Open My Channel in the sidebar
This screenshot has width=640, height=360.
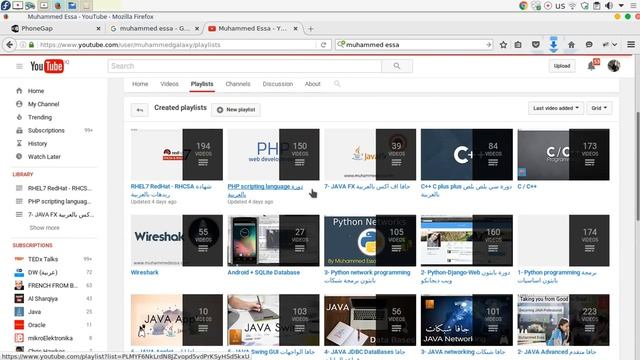click(x=43, y=104)
